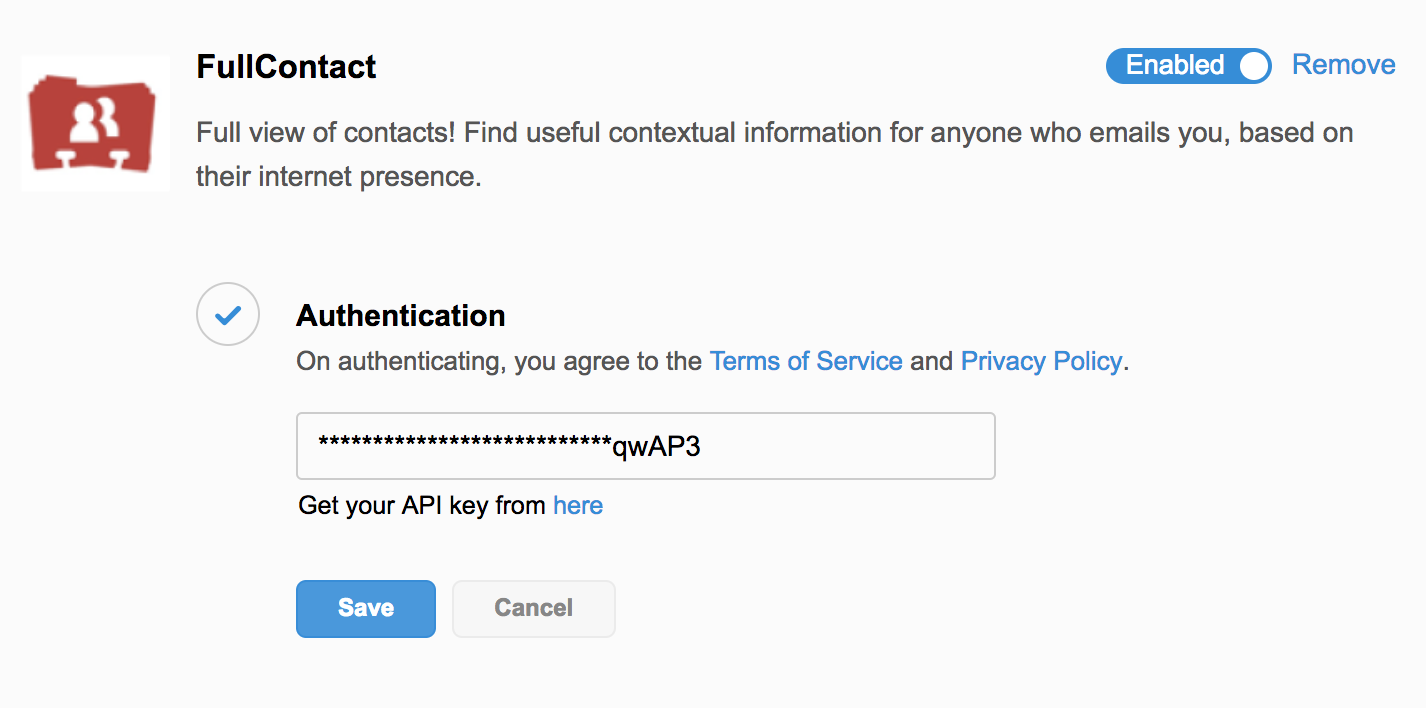Cancel the authentication changes
This screenshot has width=1426, height=708.
pyautogui.click(x=534, y=608)
